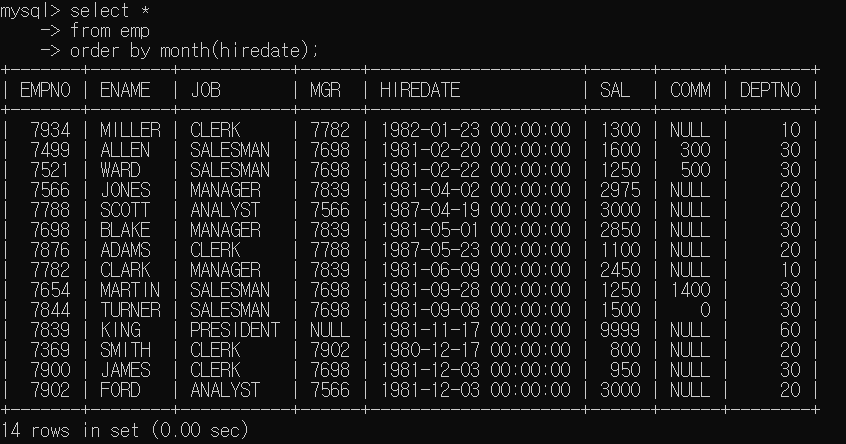Select the employee name BLAKE
Screen dimensions: 846x444
(x=125, y=230)
